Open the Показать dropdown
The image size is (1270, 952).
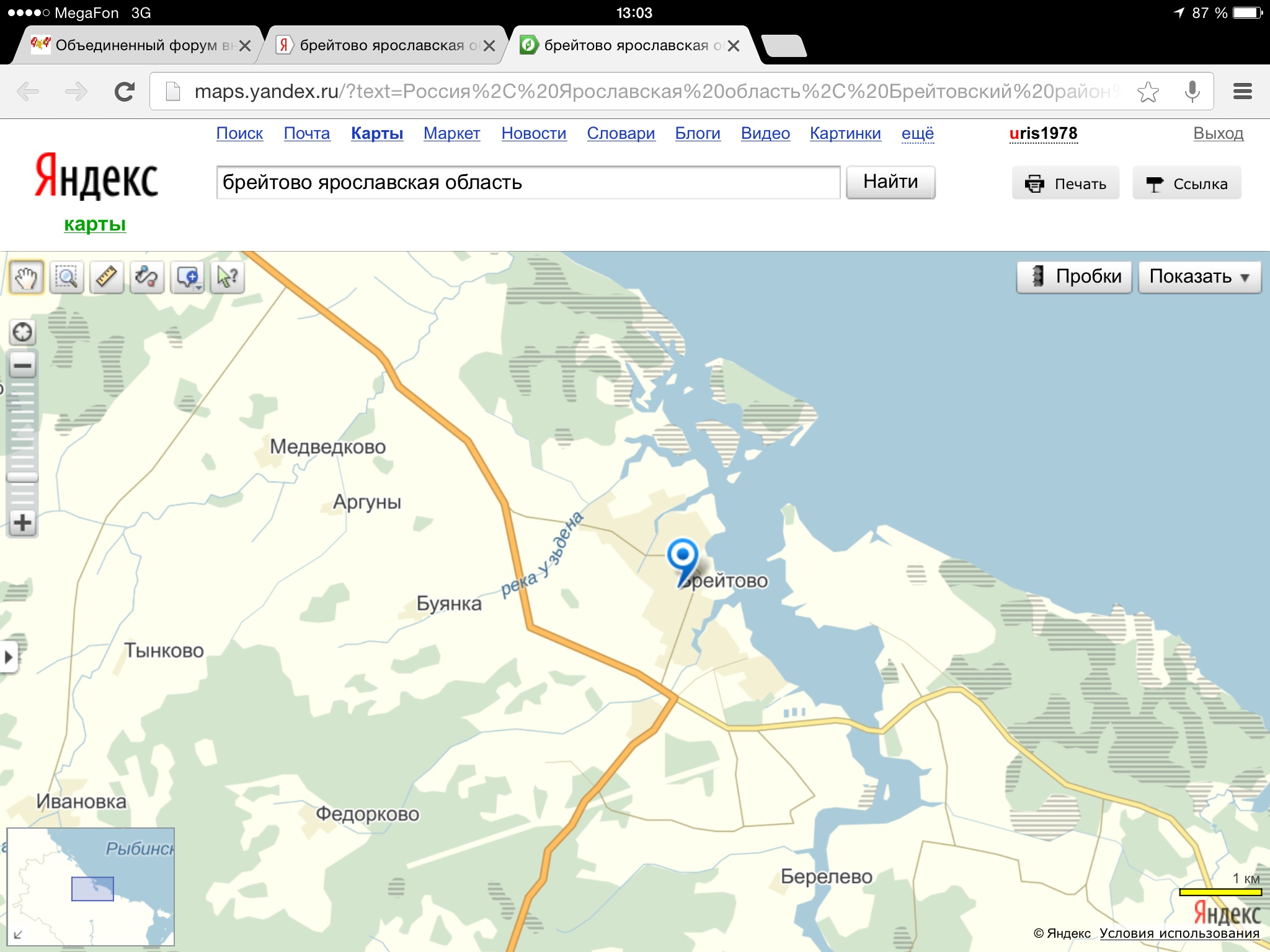(x=1199, y=276)
